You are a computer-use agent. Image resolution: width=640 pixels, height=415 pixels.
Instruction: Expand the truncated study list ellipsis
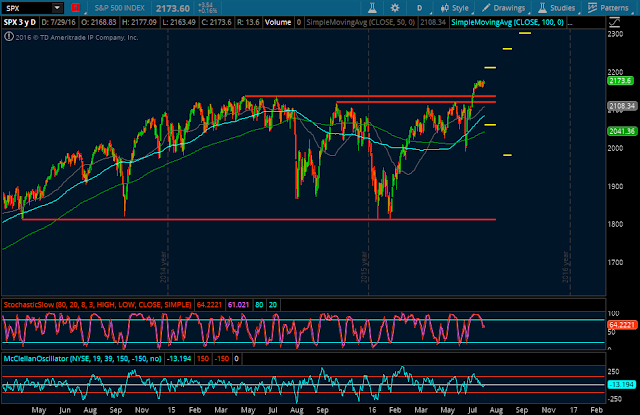pyautogui.click(x=570, y=22)
